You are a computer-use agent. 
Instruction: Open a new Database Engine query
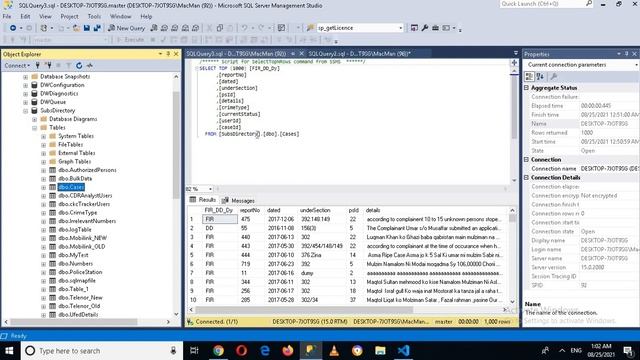(153, 28)
